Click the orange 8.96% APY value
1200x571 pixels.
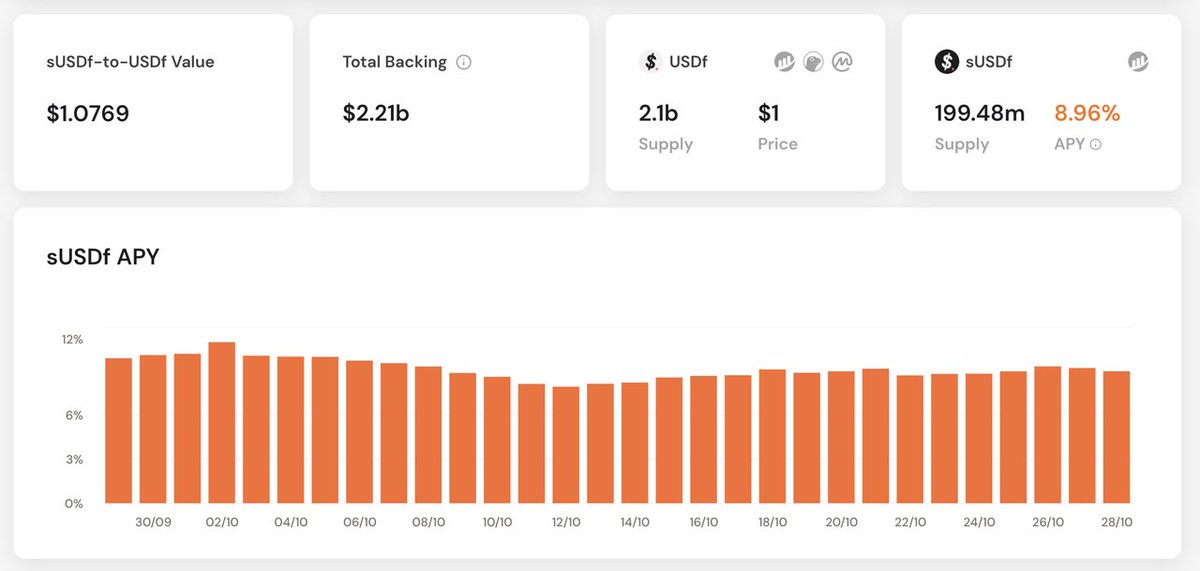tap(1087, 113)
